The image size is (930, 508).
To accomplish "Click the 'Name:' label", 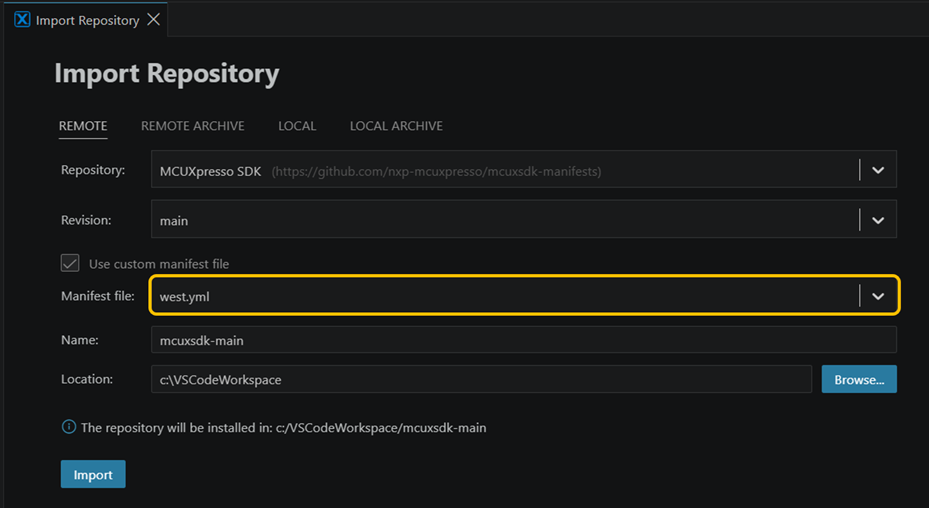I will [79, 340].
